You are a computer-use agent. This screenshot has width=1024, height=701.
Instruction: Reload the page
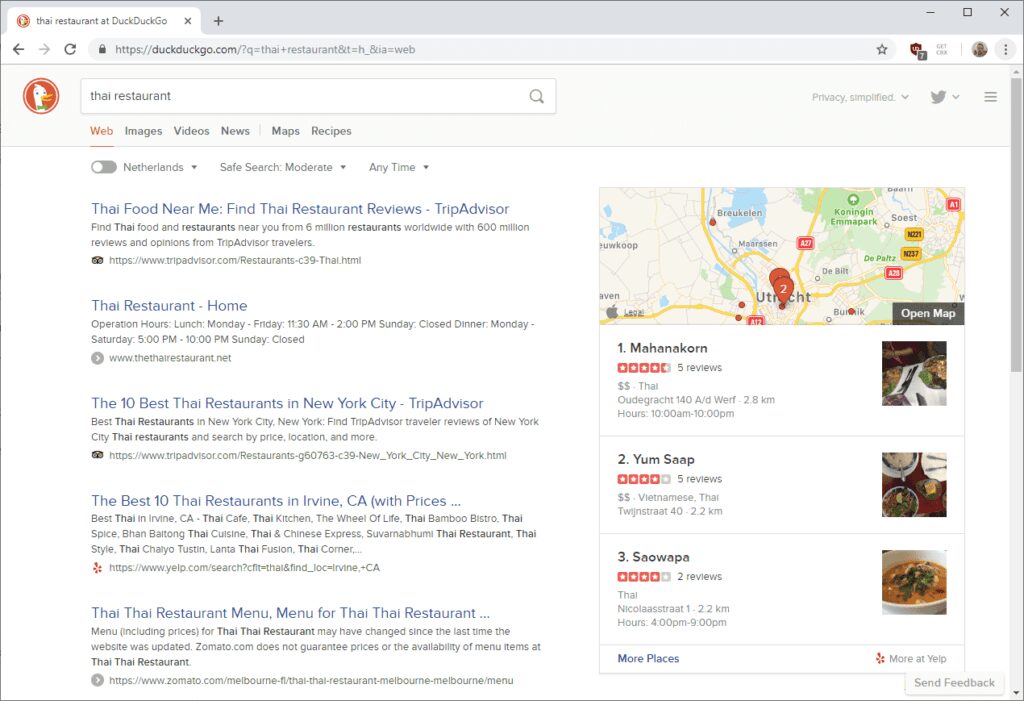(69, 48)
